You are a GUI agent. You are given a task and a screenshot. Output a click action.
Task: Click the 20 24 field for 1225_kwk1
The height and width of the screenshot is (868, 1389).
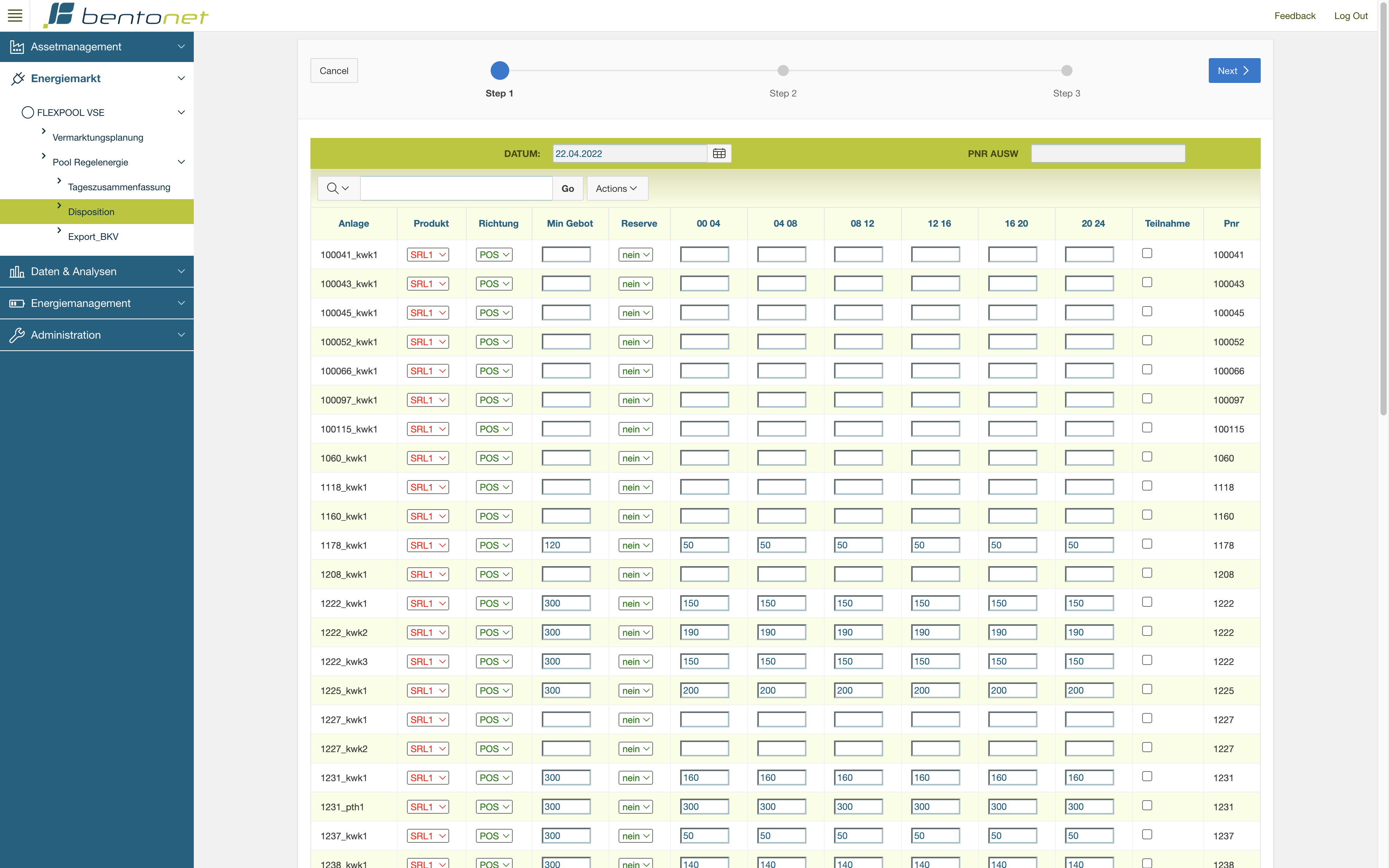pos(1089,690)
